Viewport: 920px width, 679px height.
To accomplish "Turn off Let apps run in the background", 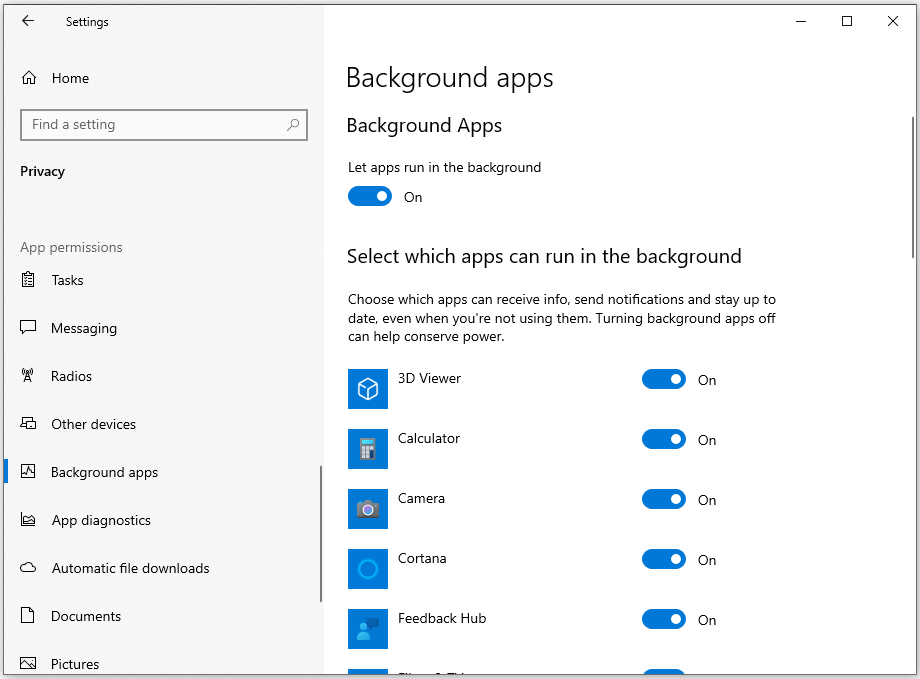I will (370, 196).
